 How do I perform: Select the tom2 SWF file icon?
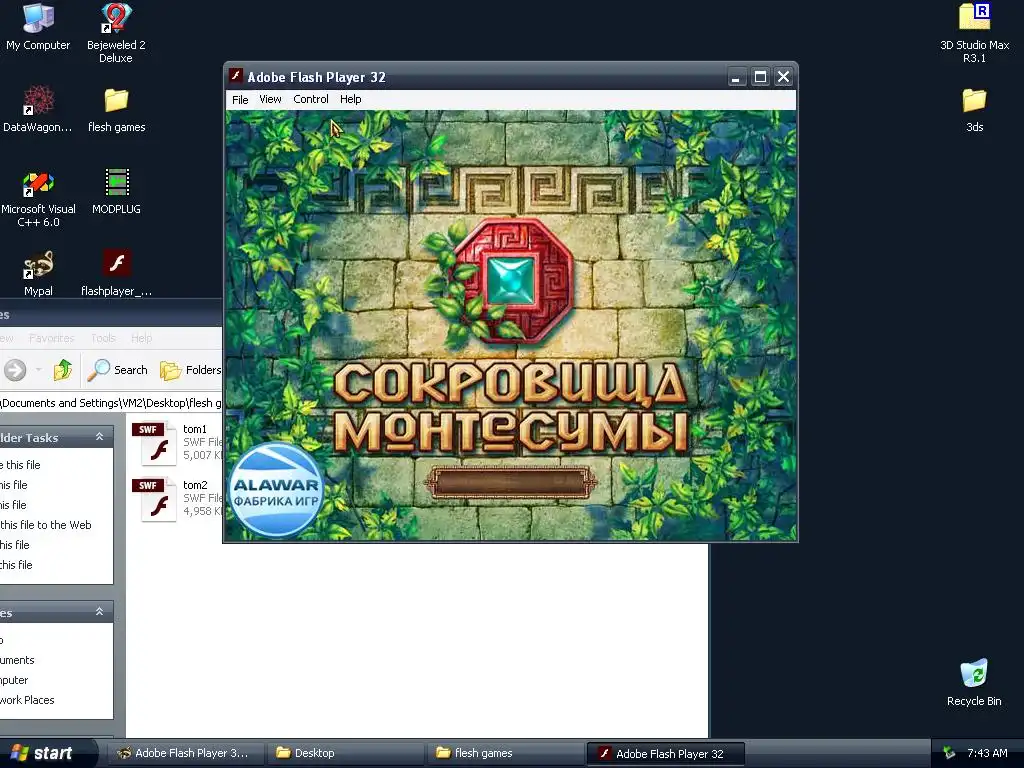tap(155, 499)
